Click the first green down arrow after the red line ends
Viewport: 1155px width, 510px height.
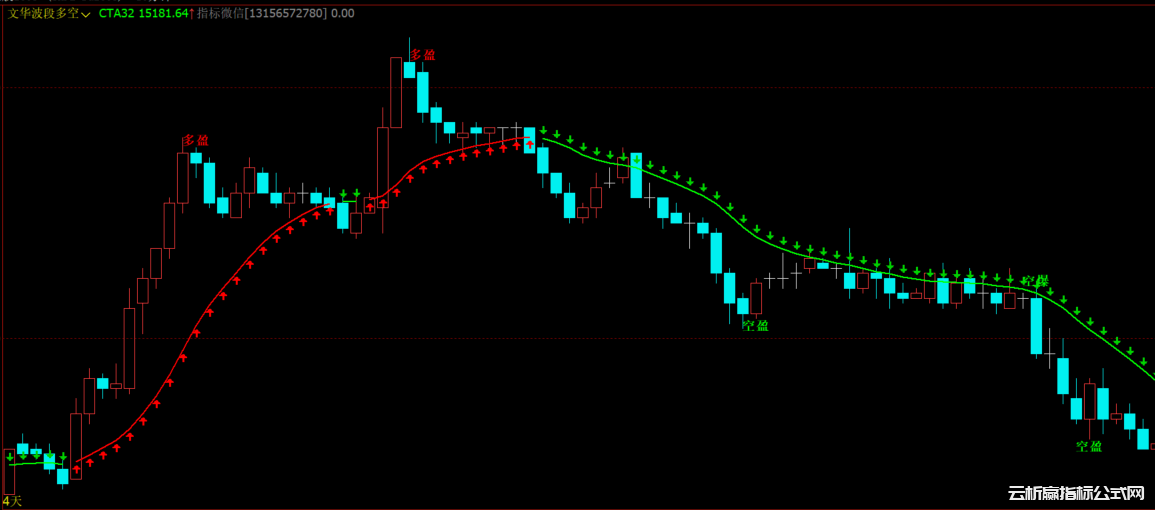tap(543, 130)
